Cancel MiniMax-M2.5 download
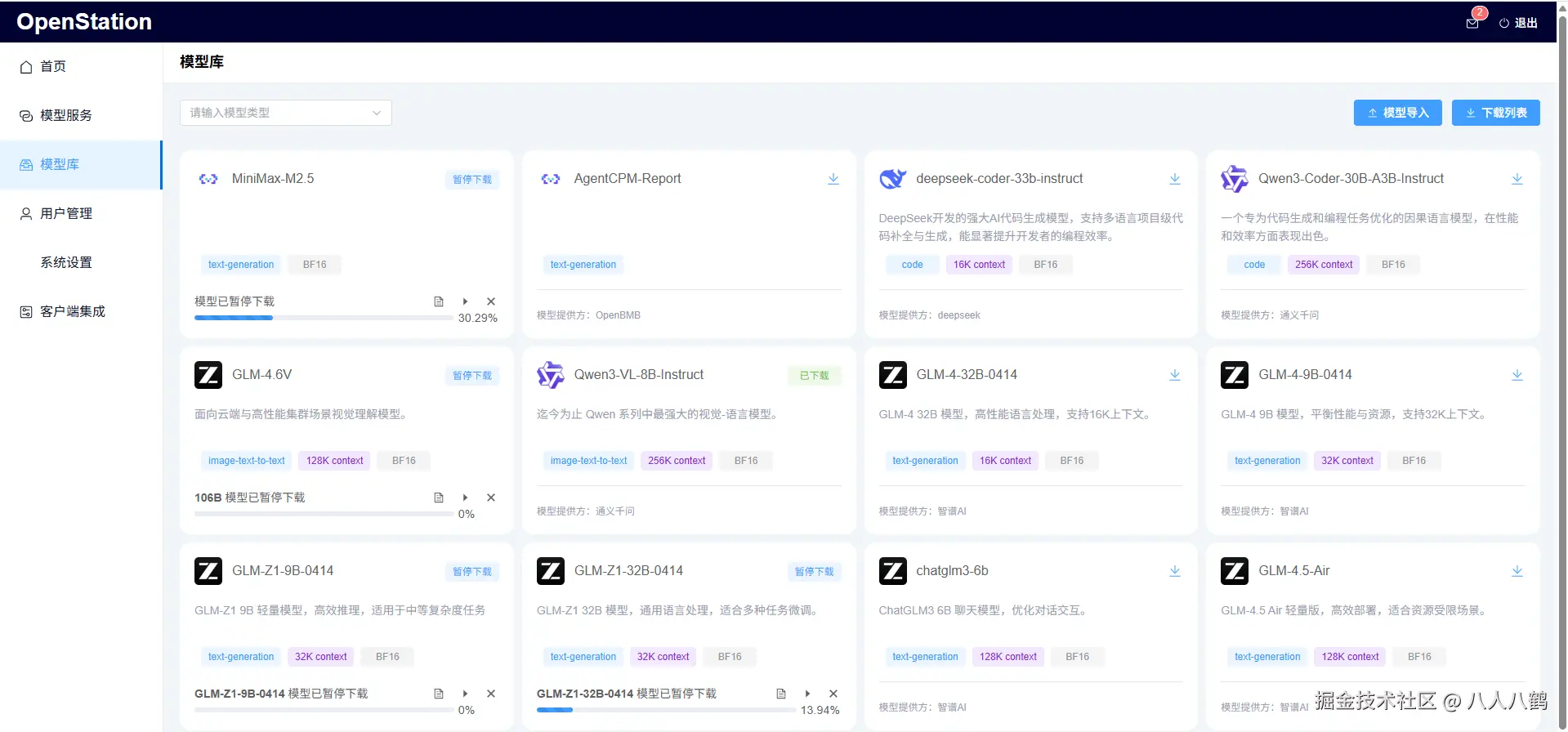The width and height of the screenshot is (1568, 732). click(491, 301)
